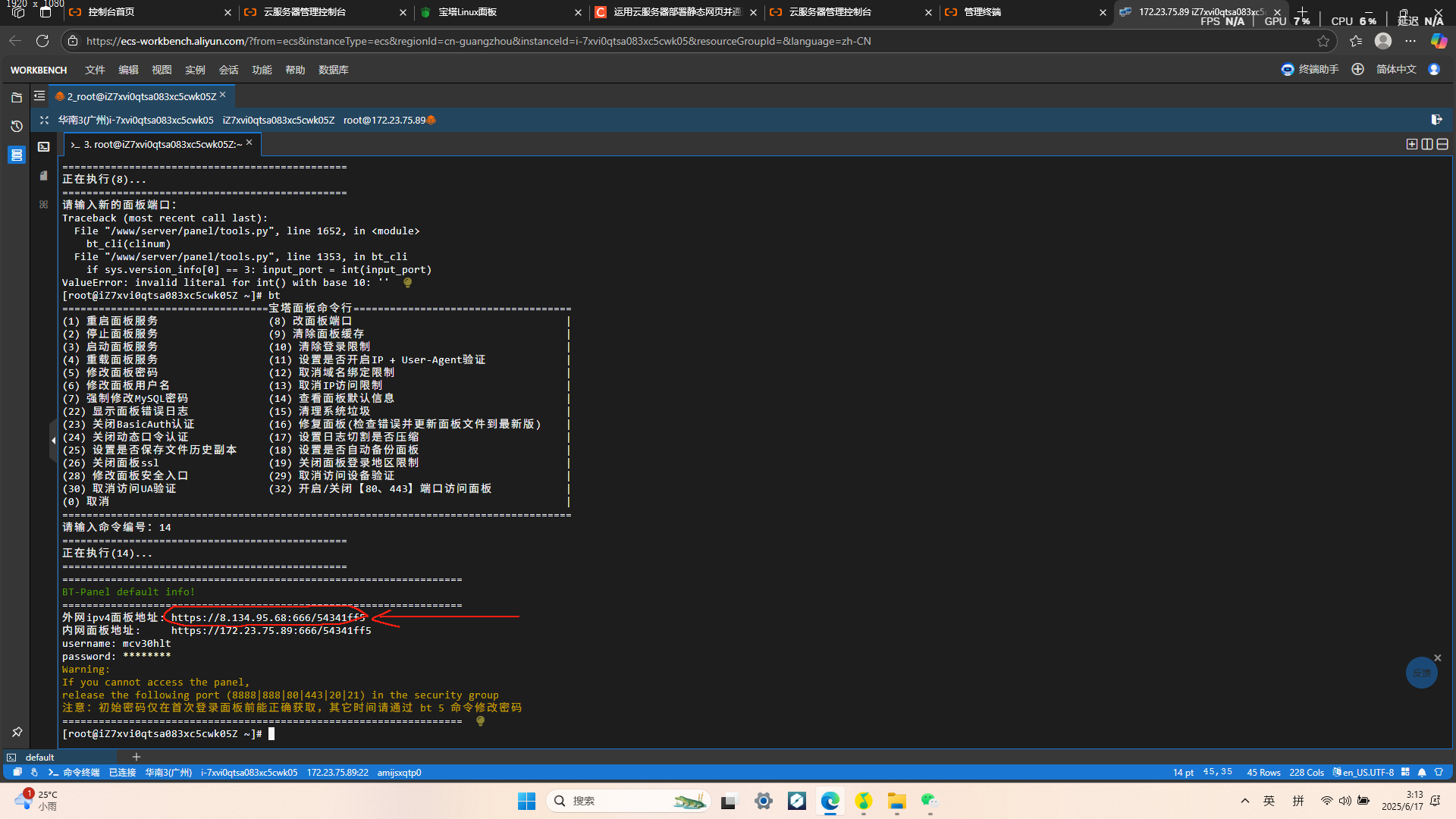The height and width of the screenshot is (819, 1456).
Task: Click the shield icon at status bar end
Action: point(1439,772)
